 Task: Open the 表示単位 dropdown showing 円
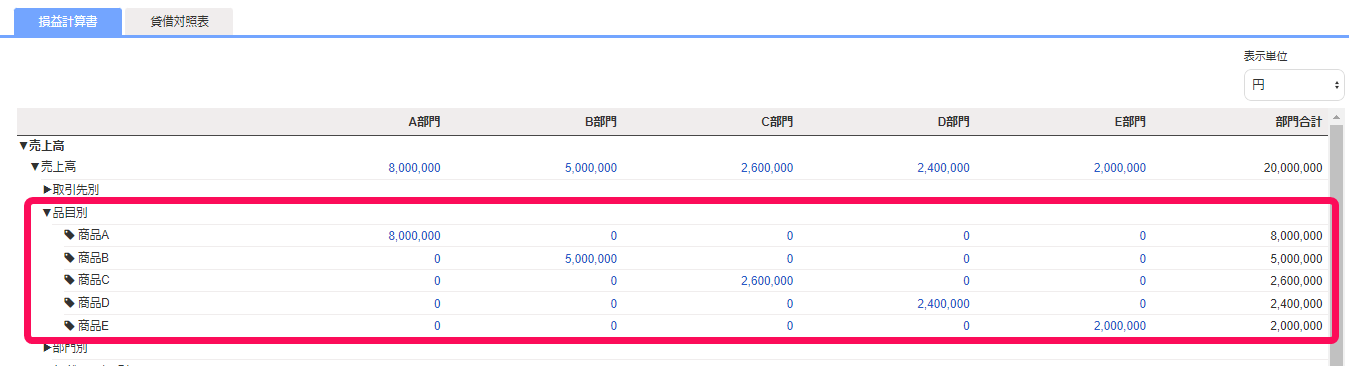(x=1293, y=85)
